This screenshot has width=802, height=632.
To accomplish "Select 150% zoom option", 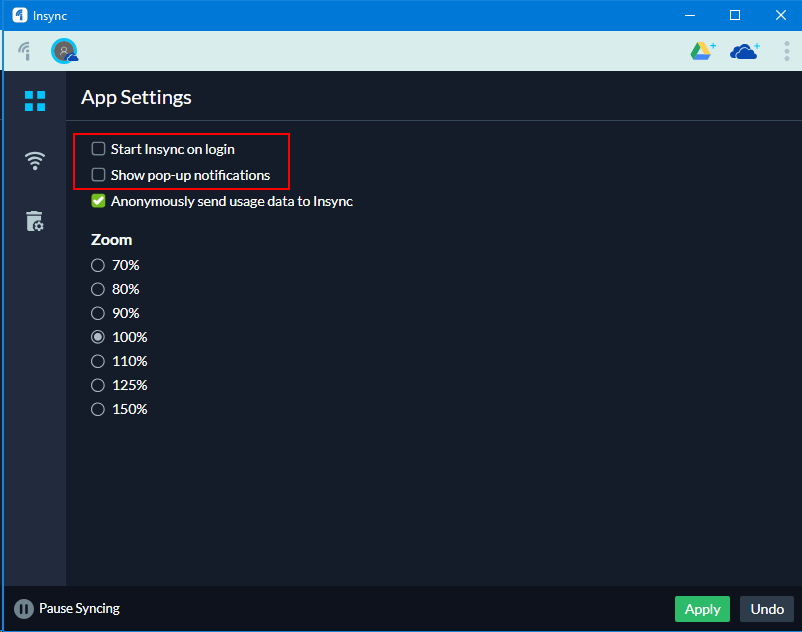I will click(x=98, y=409).
